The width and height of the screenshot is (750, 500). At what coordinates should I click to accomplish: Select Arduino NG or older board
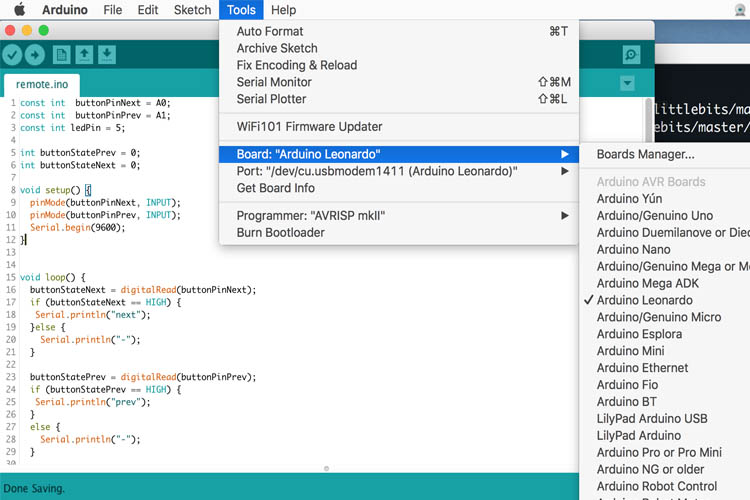coord(664,469)
